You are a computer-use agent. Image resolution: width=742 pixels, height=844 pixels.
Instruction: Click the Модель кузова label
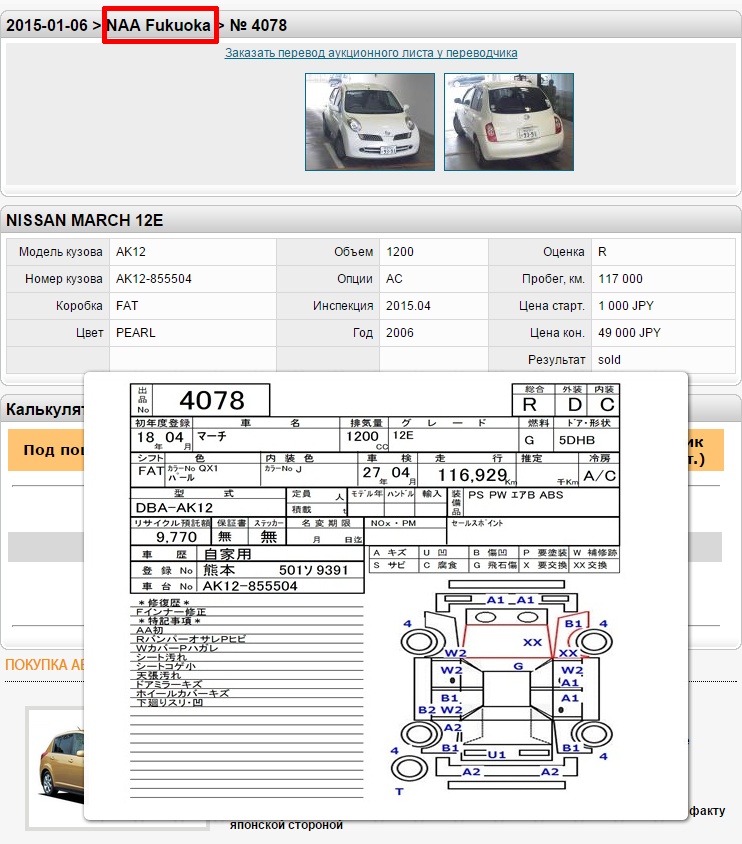click(60, 252)
